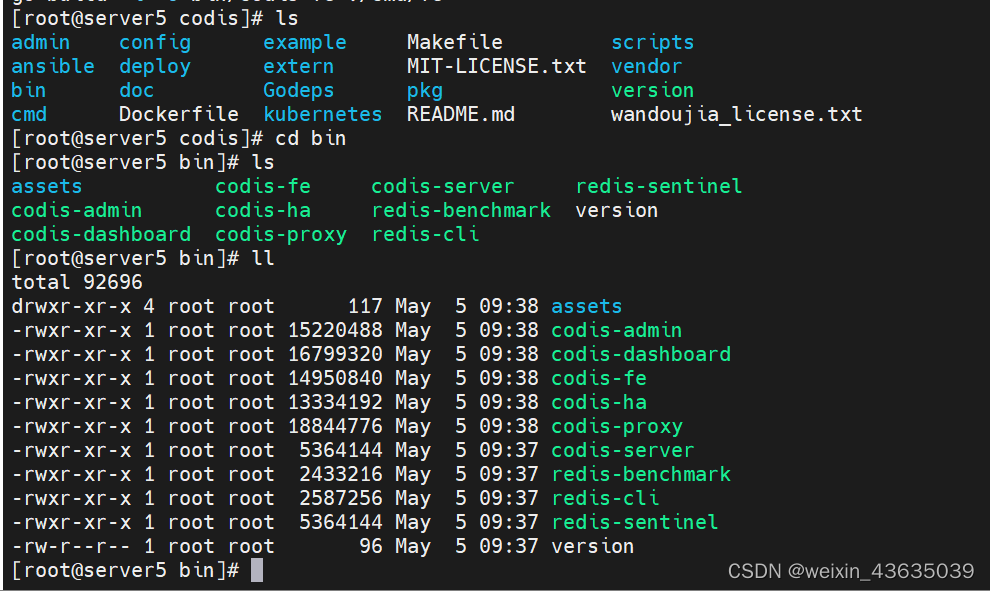This screenshot has width=990, height=591.
Task: Click file size '16799320' of codis-dashboard
Action: pyautogui.click(x=335, y=354)
